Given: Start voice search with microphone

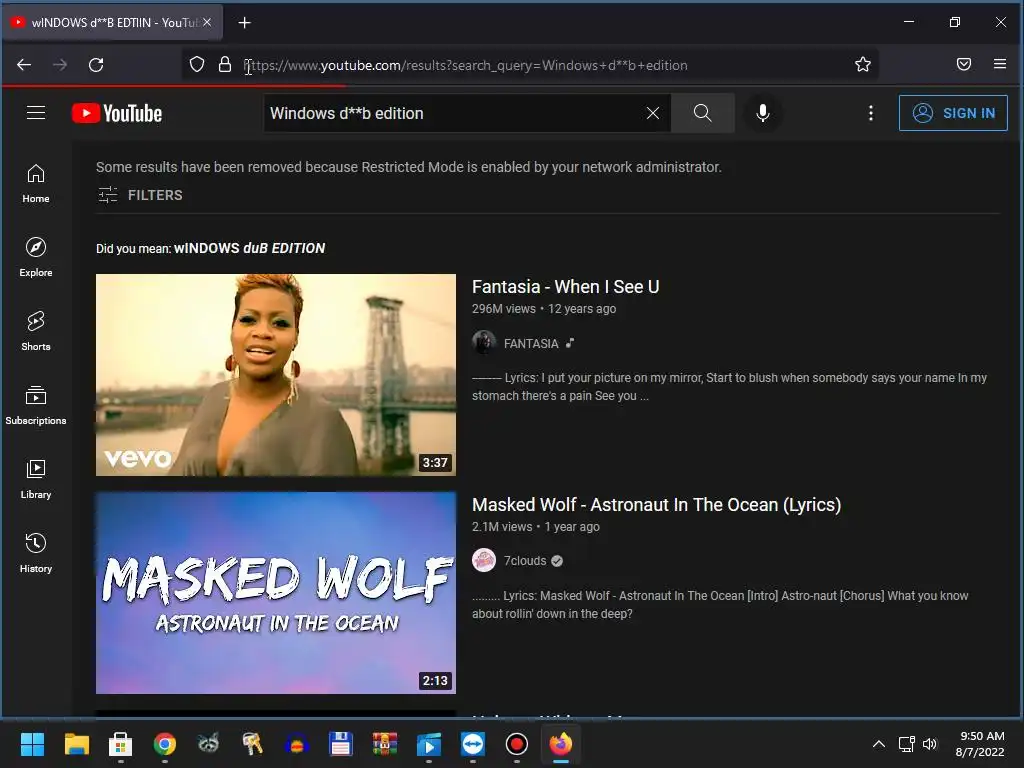Looking at the screenshot, I should pyautogui.click(x=762, y=113).
